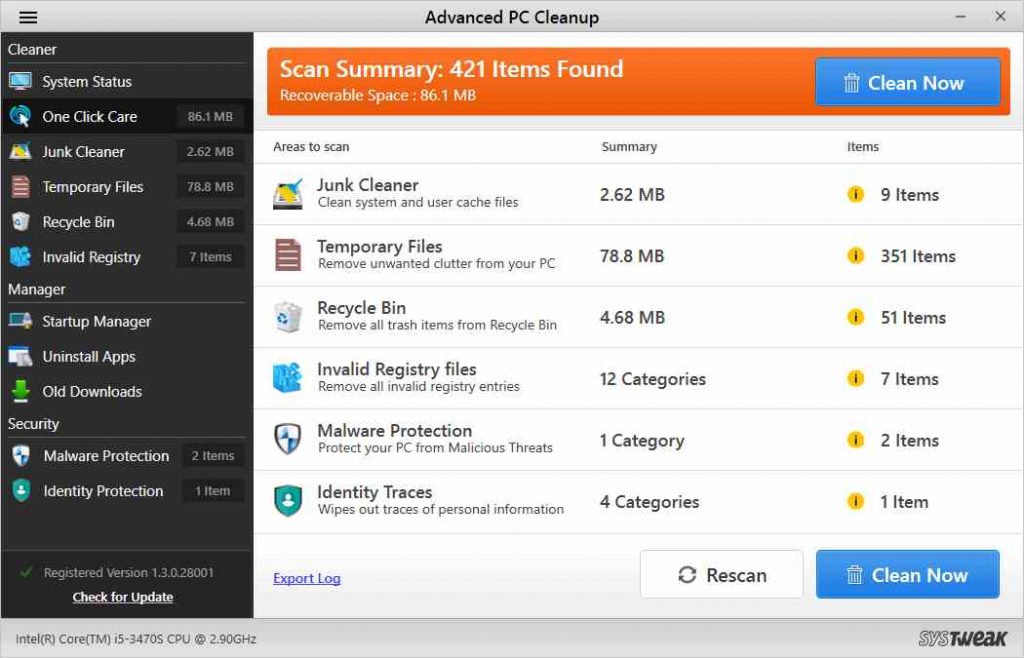Click Recycle Bin icon in scan list
Screen dimensions: 1024x658
(288, 317)
